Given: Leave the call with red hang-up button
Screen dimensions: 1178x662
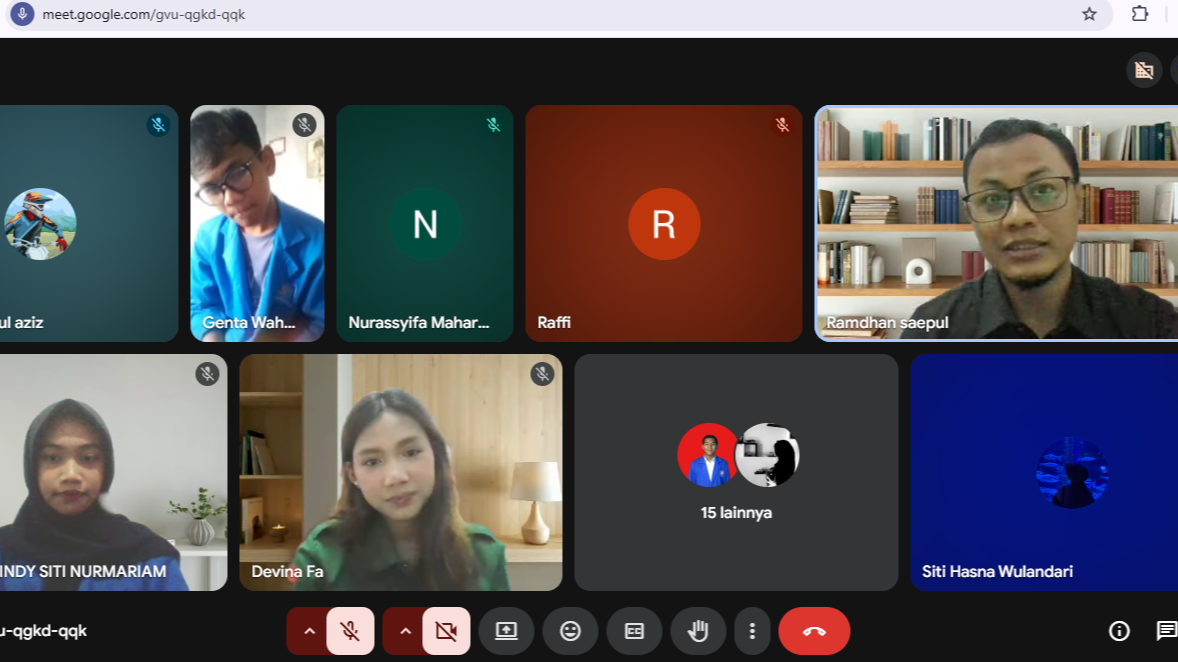Looking at the screenshot, I should 814,631.
